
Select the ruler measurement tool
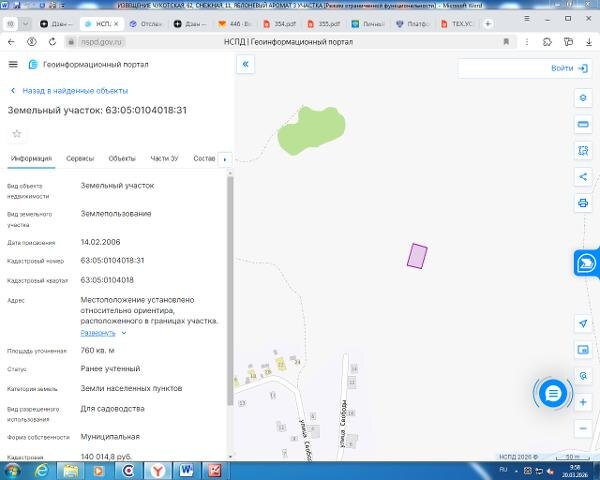click(x=583, y=124)
